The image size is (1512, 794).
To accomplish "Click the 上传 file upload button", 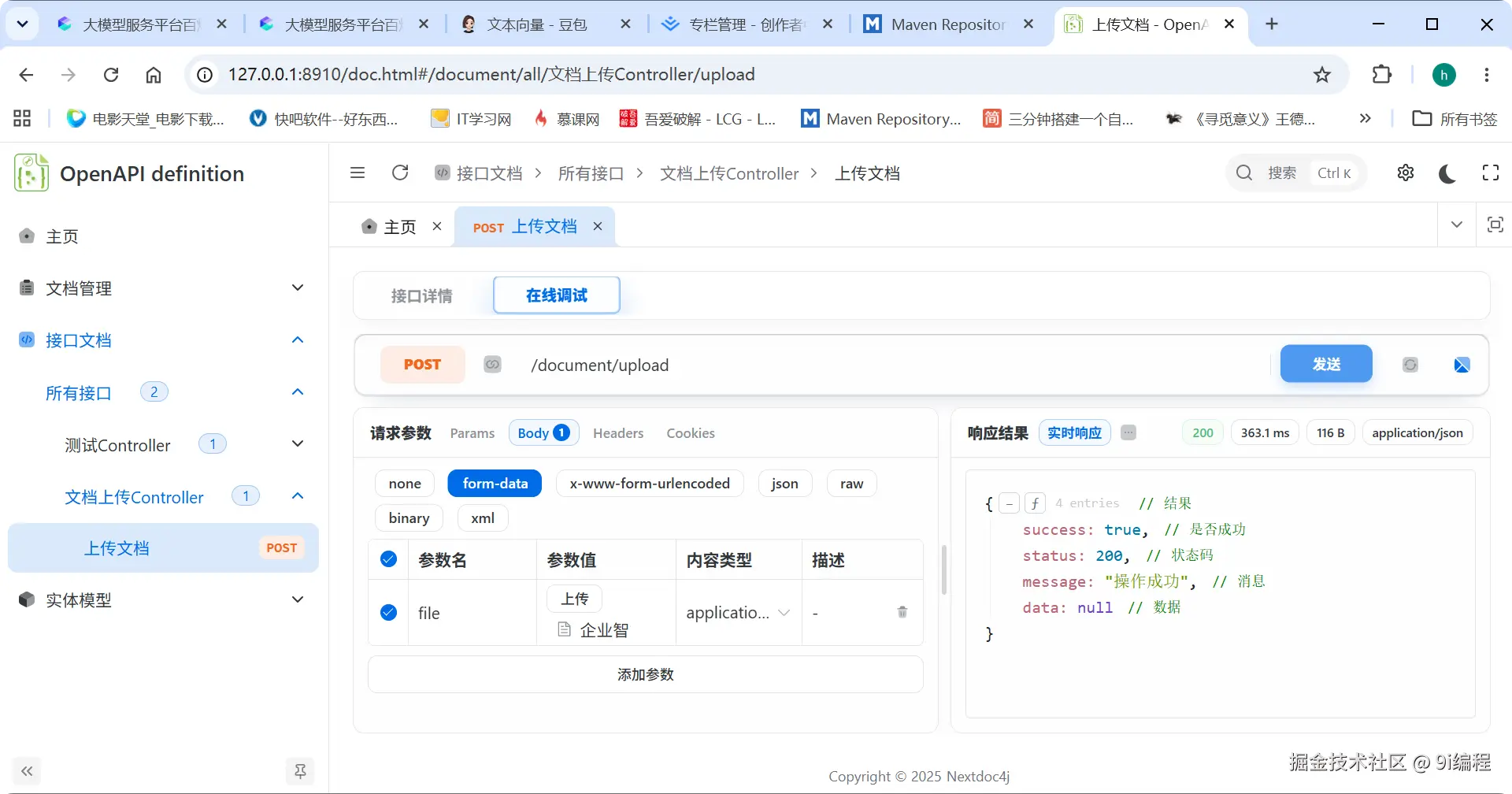I will click(574, 599).
